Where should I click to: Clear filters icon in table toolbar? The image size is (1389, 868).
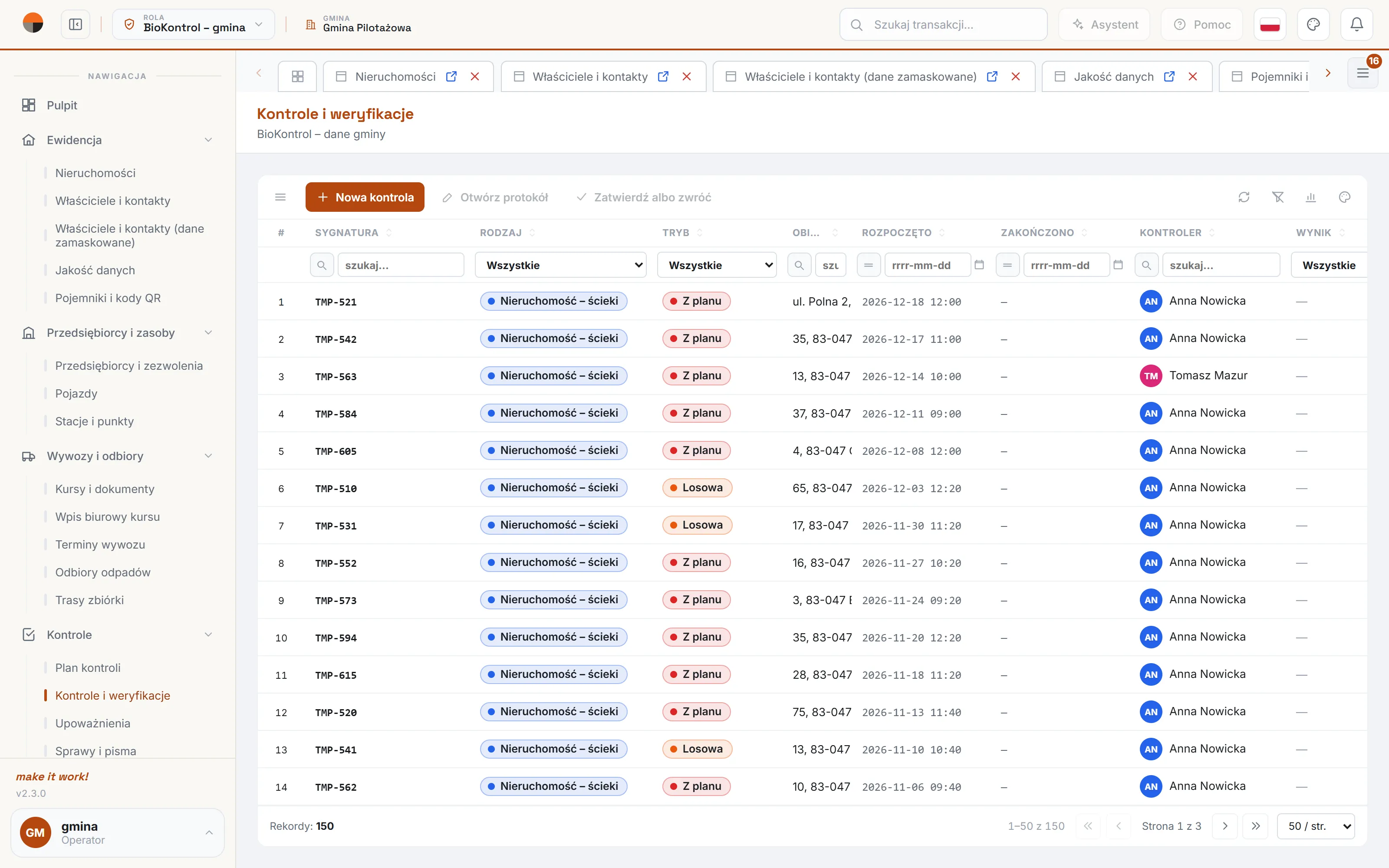[1277, 197]
